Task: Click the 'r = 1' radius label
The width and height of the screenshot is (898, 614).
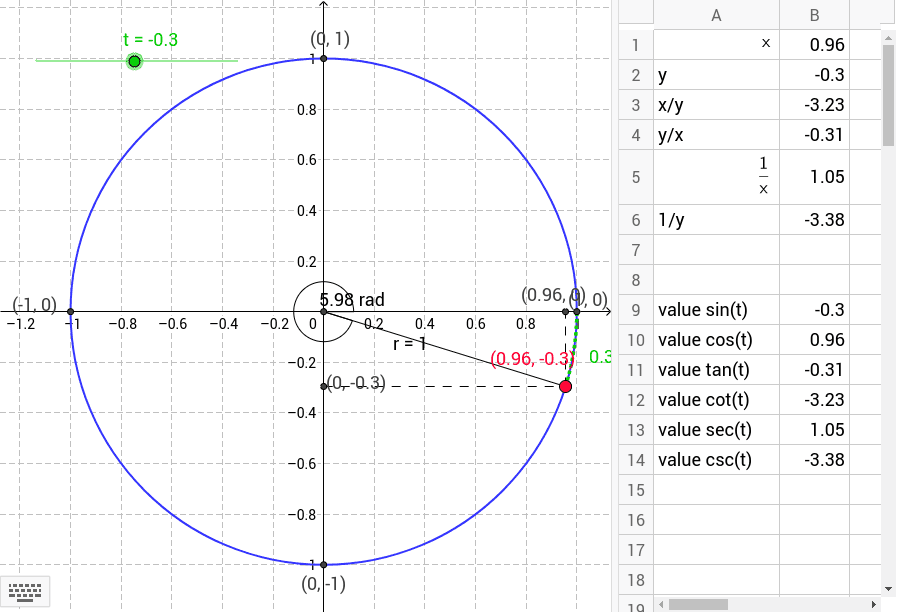Action: pyautogui.click(x=409, y=344)
